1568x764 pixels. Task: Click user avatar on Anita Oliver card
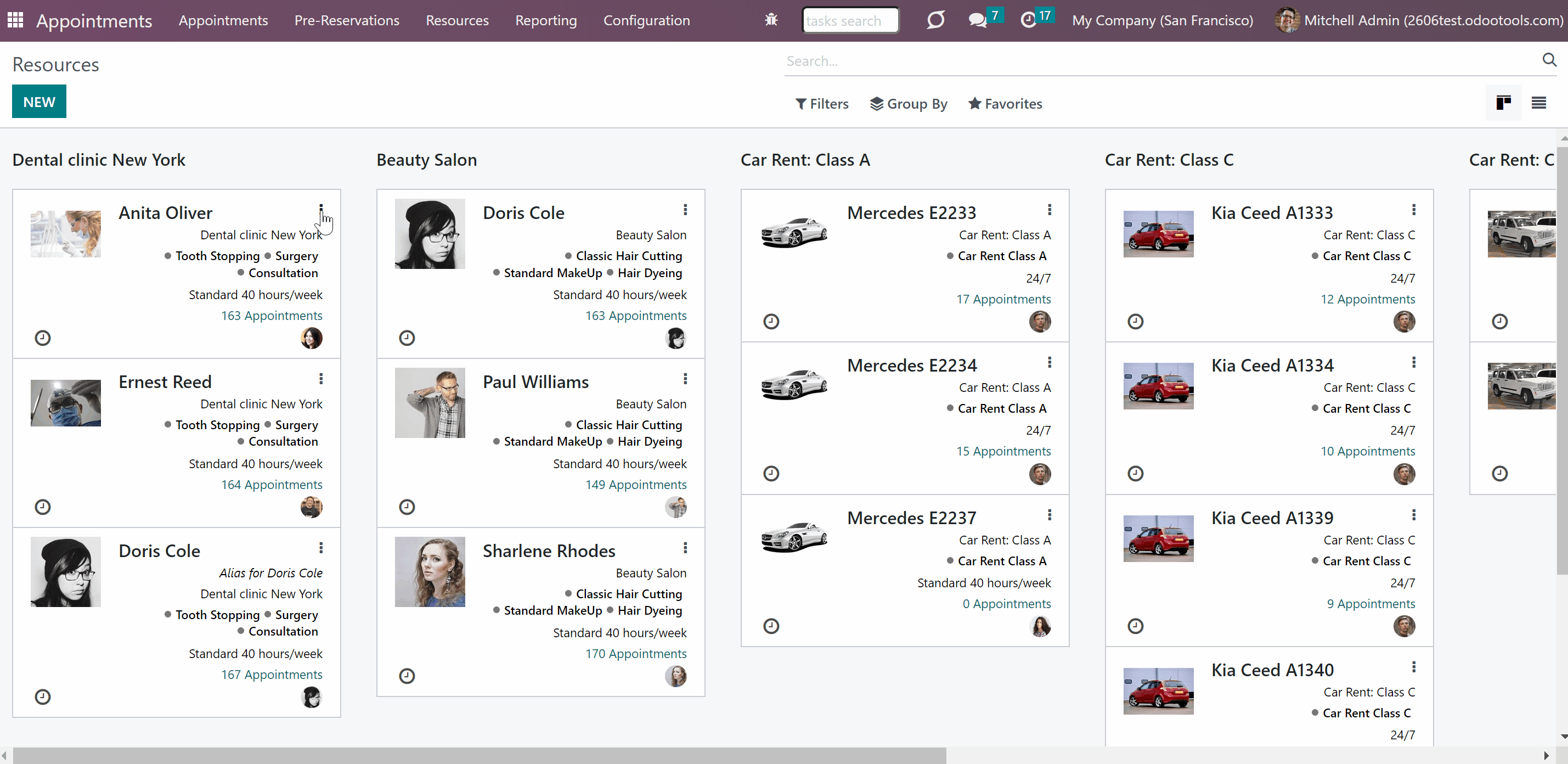[312, 338]
